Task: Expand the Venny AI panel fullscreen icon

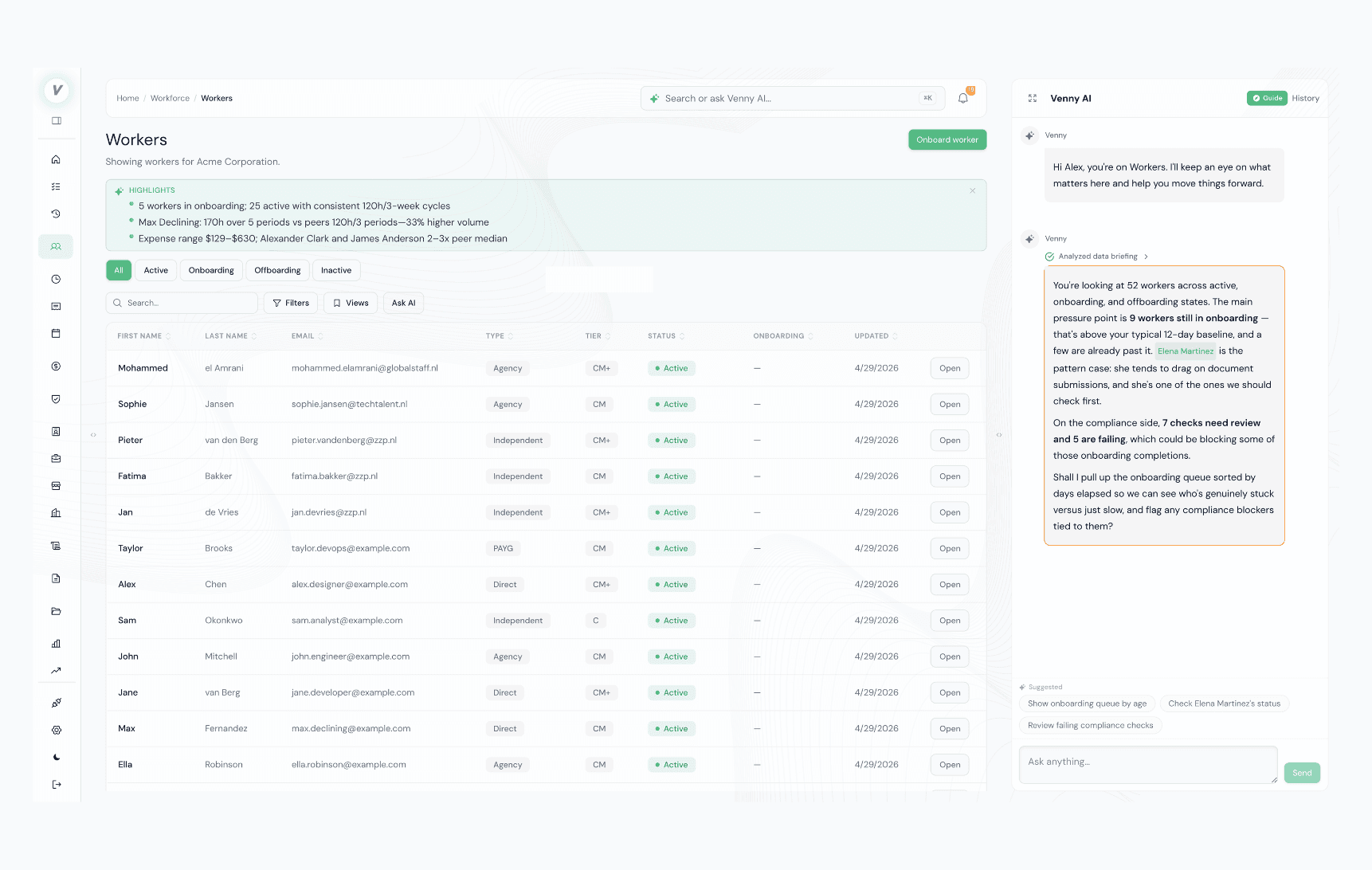Action: click(1033, 98)
